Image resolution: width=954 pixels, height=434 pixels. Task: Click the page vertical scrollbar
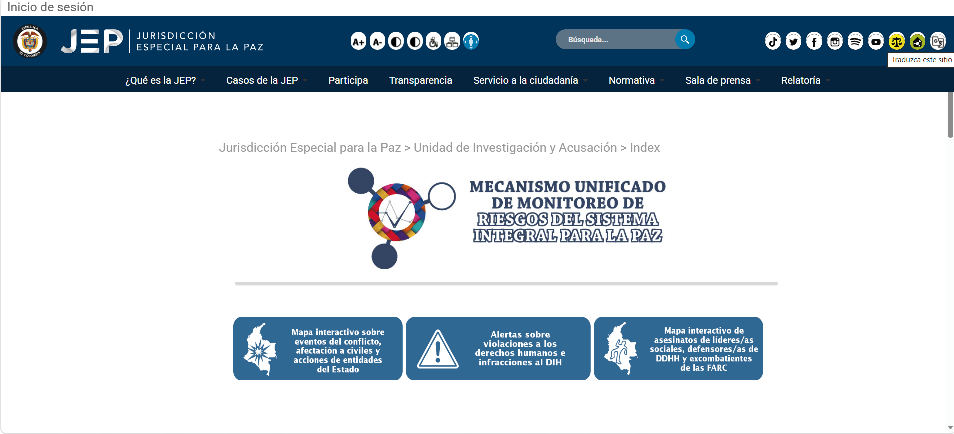948,115
